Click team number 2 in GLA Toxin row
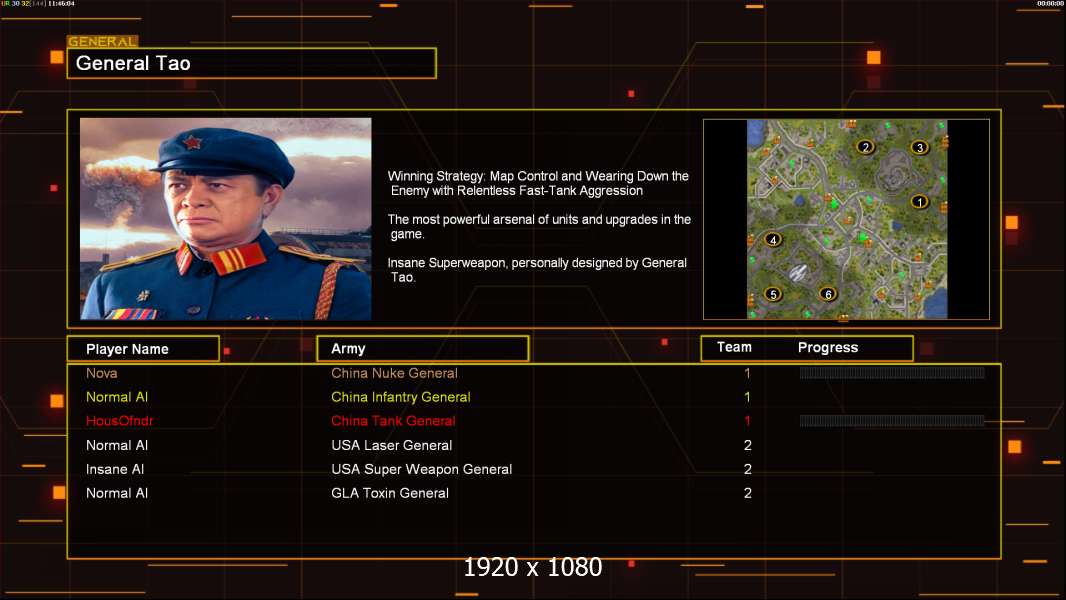The image size is (1066, 600). click(x=748, y=493)
